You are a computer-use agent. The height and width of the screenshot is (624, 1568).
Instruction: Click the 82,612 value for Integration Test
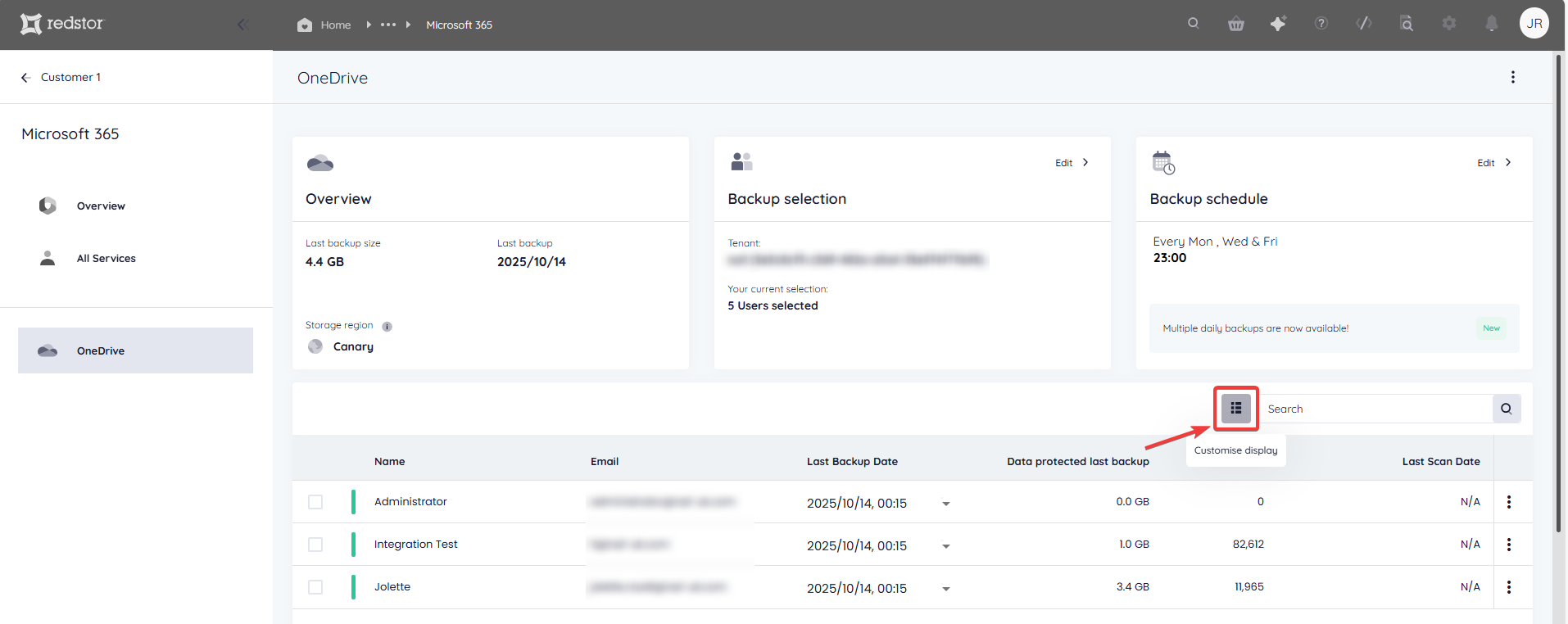(x=1249, y=544)
